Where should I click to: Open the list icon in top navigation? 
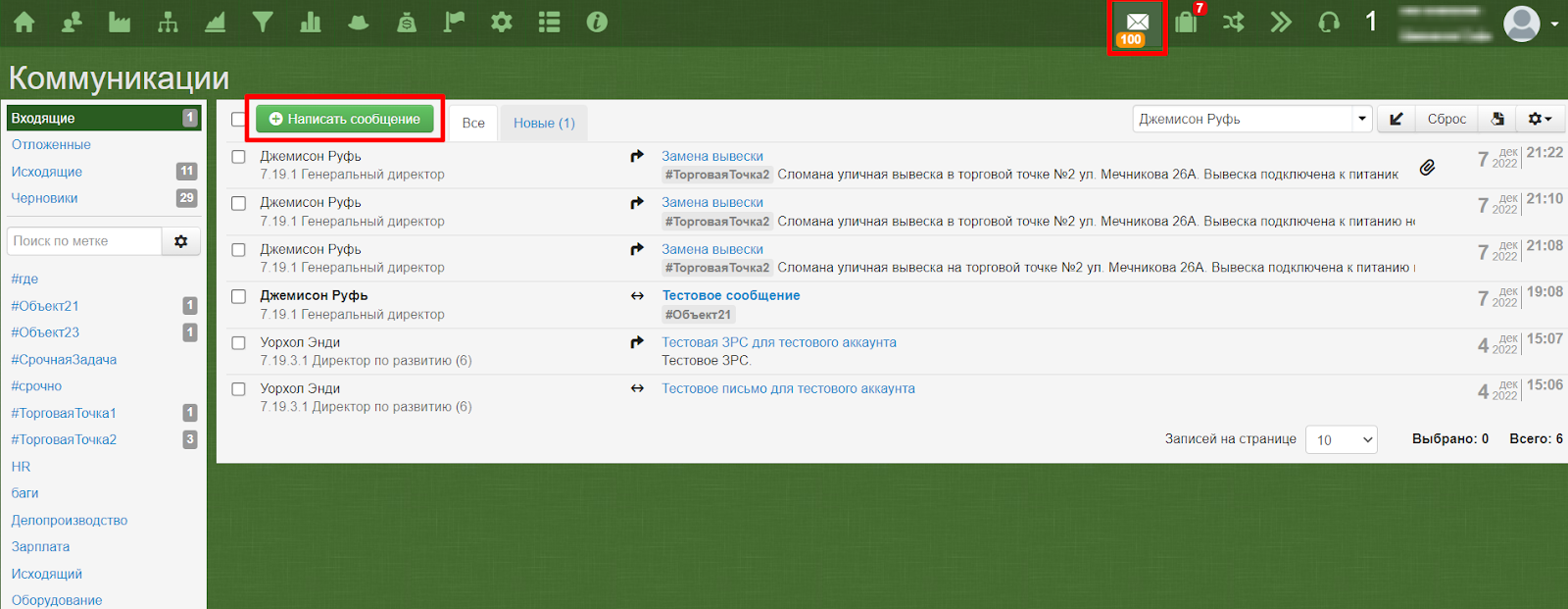[550, 22]
